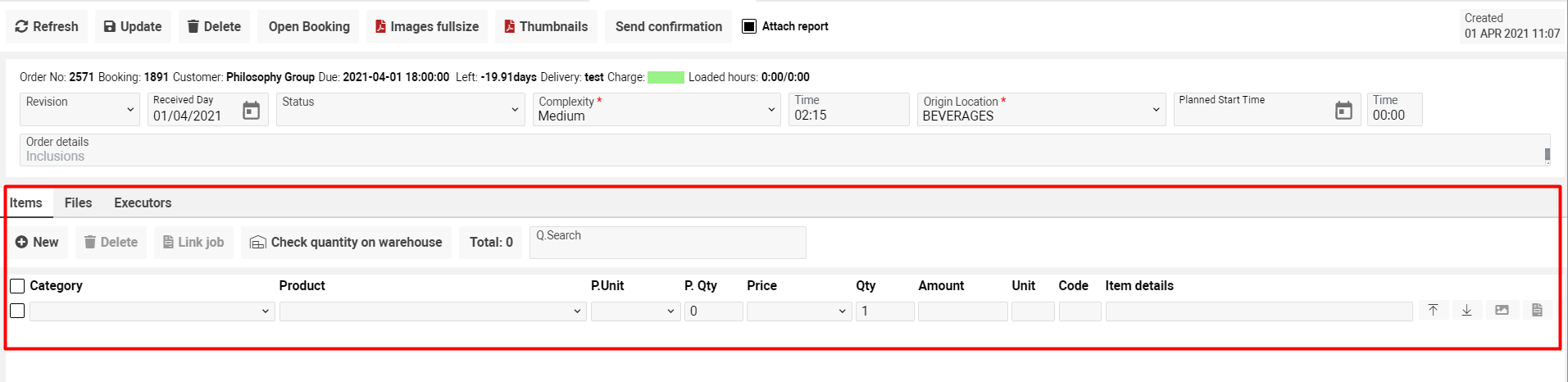Toggle the Attach report checkbox
This screenshot has height=382, width=1568.
coord(749,26)
